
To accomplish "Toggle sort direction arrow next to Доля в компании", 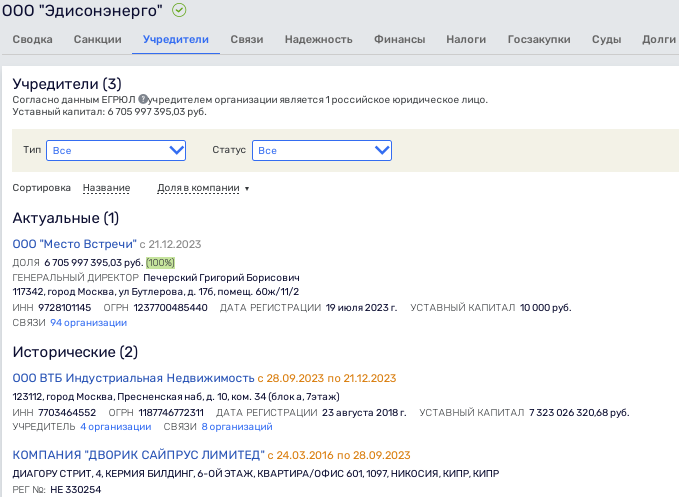I will 247,189.
